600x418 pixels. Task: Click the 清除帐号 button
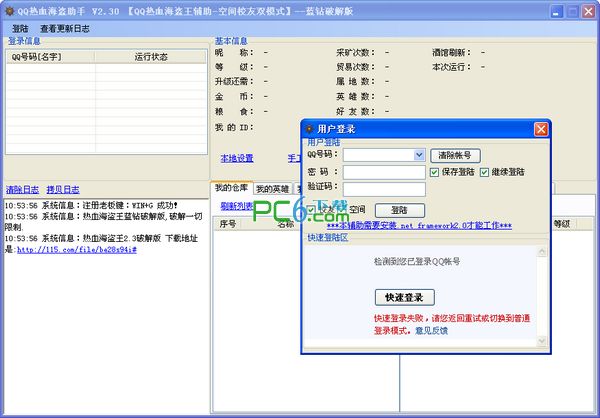coord(455,155)
